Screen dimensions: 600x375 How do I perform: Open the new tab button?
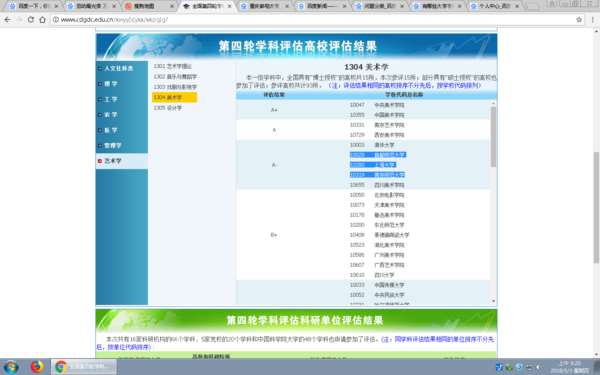532,6
